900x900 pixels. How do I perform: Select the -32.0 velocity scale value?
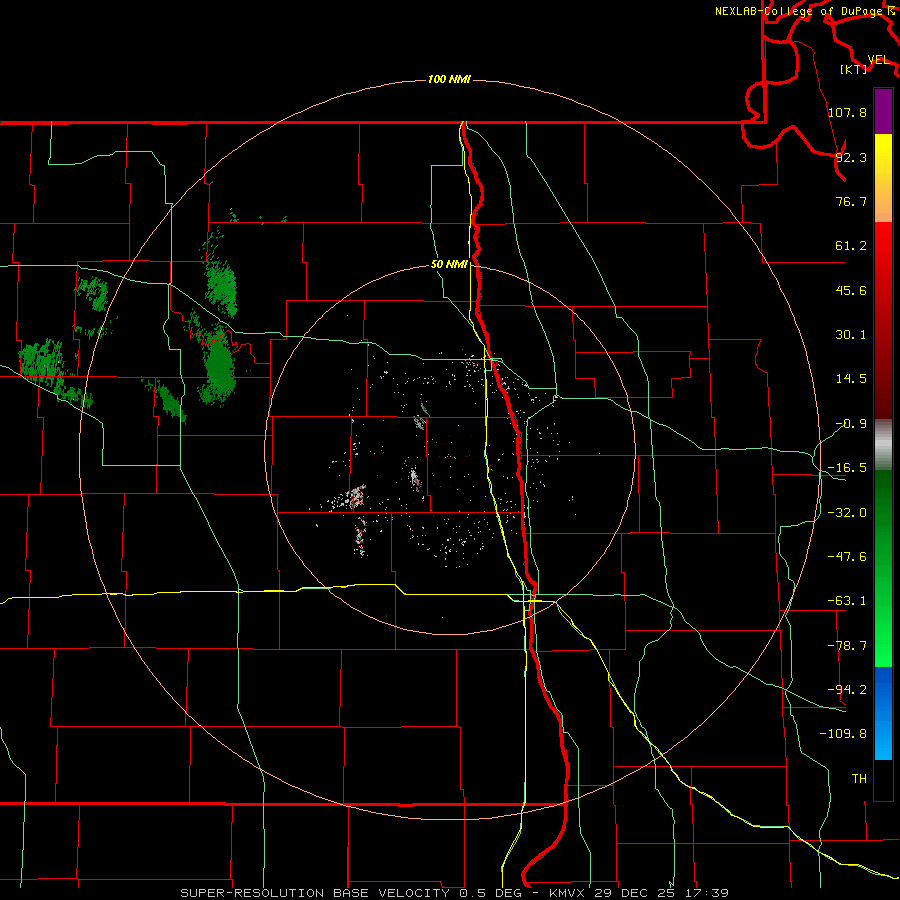point(847,513)
